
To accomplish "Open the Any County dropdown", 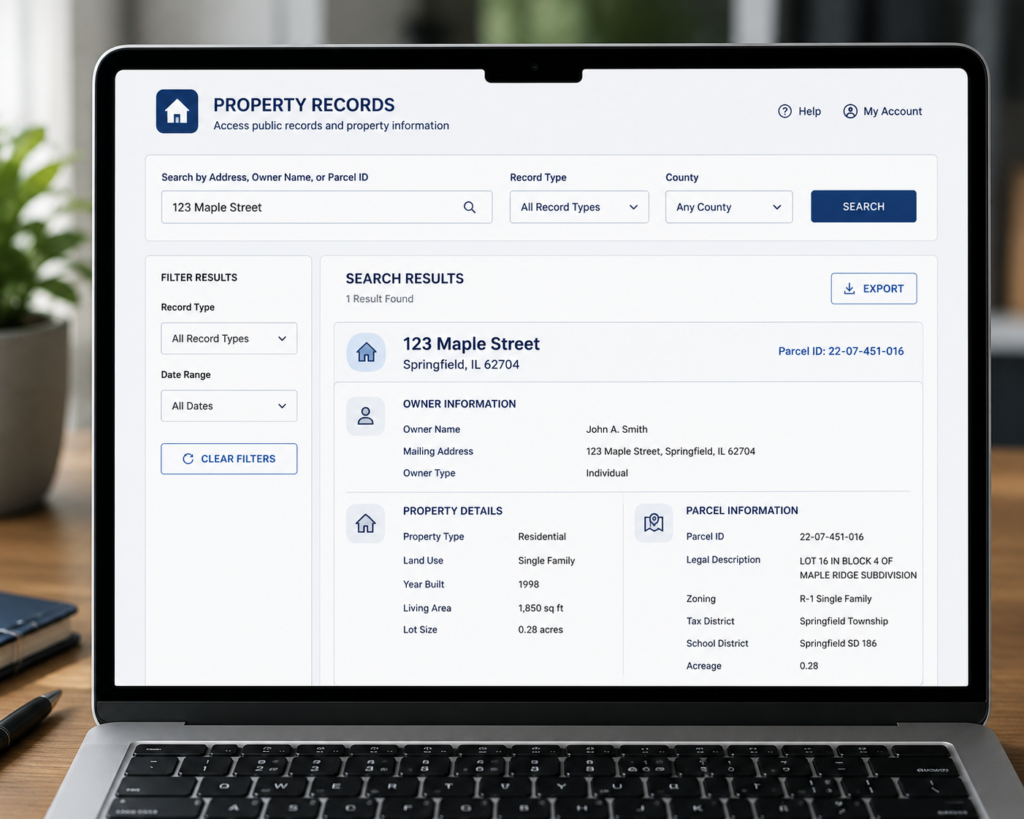I will (x=729, y=207).
